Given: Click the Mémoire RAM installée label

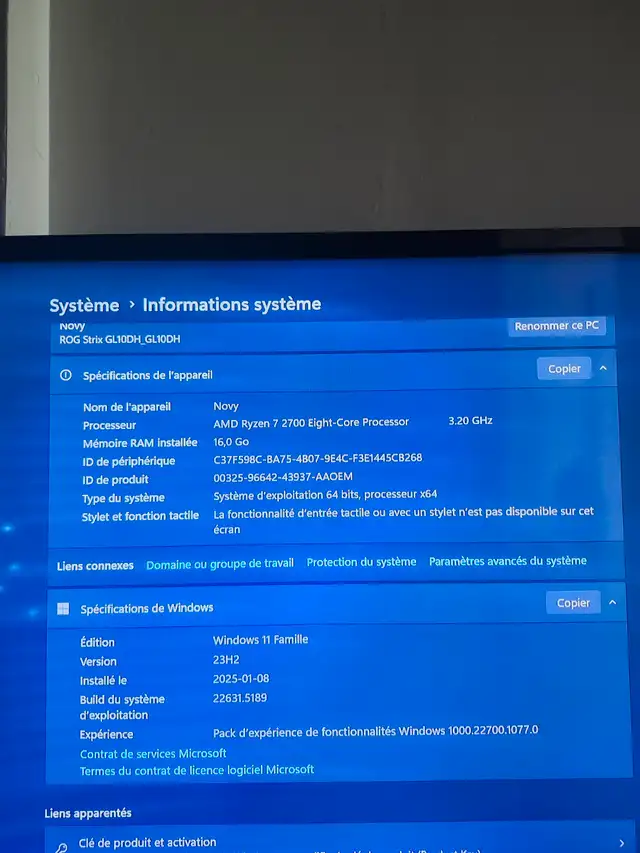Looking at the screenshot, I should pyautogui.click(x=140, y=443).
